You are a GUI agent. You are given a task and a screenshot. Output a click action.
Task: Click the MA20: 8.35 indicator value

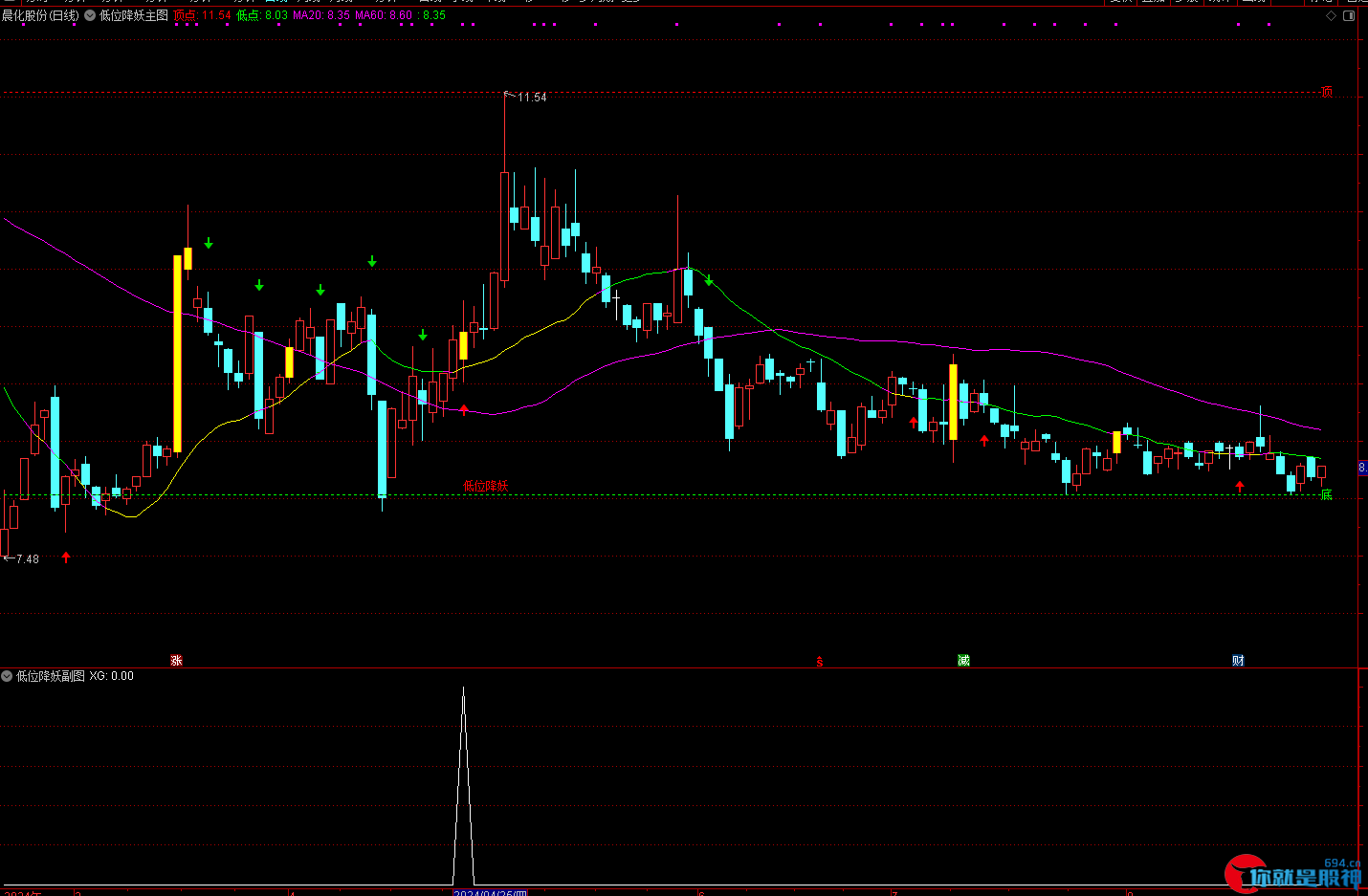point(321,15)
